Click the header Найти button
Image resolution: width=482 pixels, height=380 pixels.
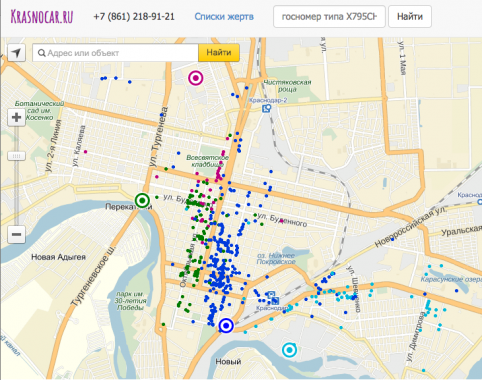pyautogui.click(x=410, y=16)
